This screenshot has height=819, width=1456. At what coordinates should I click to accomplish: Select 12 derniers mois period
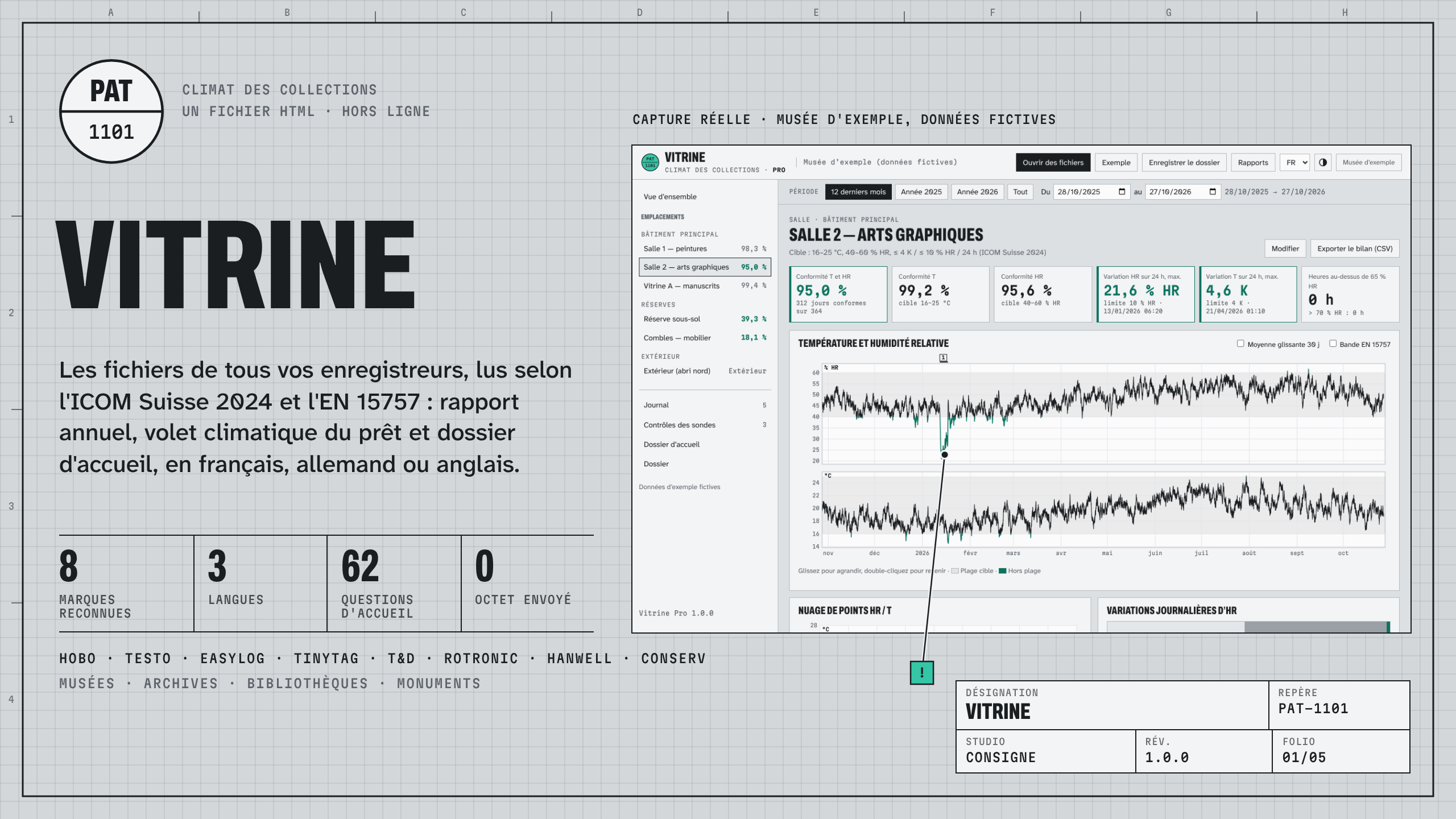click(858, 192)
